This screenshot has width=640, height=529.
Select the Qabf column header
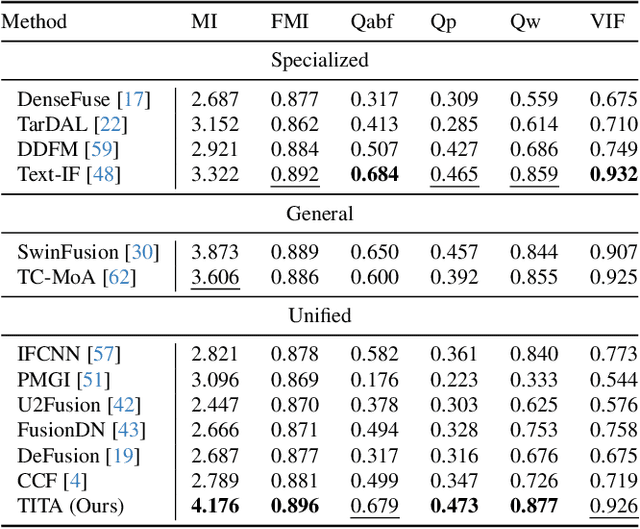click(374, 21)
